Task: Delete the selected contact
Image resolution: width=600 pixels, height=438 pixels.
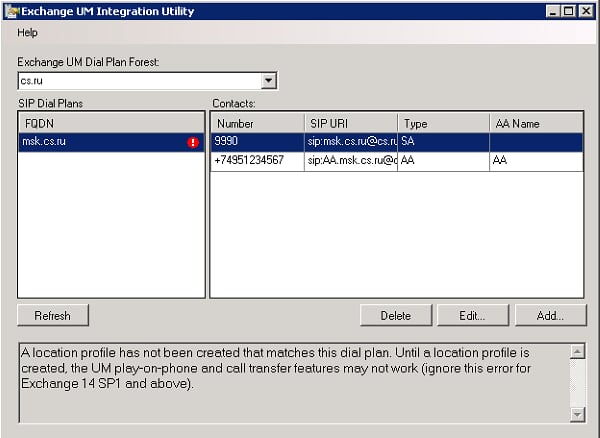Action: [396, 315]
